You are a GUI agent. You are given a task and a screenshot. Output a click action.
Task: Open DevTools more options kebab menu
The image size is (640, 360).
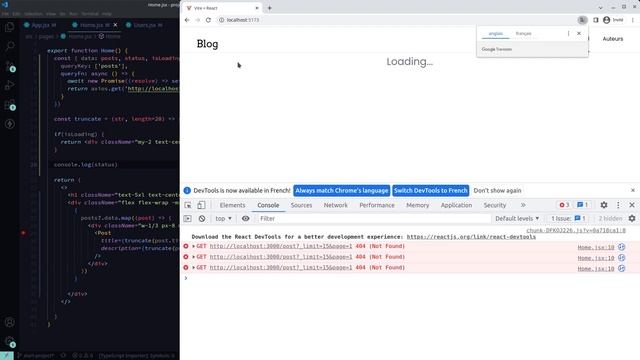click(x=618, y=205)
